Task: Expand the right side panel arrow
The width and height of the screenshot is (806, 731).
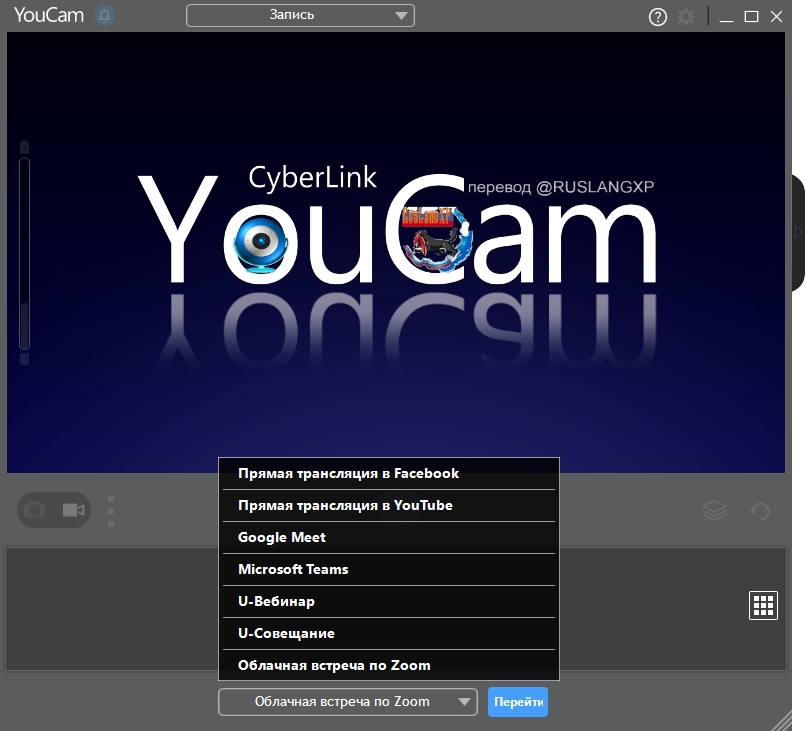Action: 798,232
